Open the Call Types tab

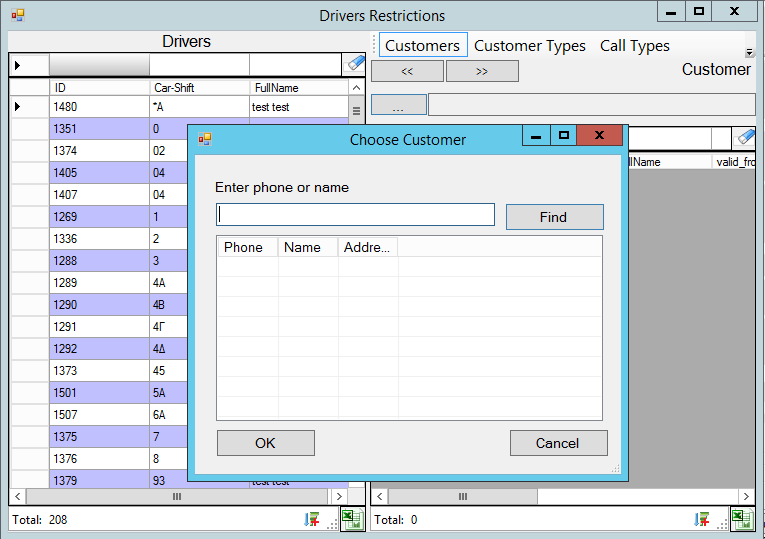pyautogui.click(x=634, y=46)
